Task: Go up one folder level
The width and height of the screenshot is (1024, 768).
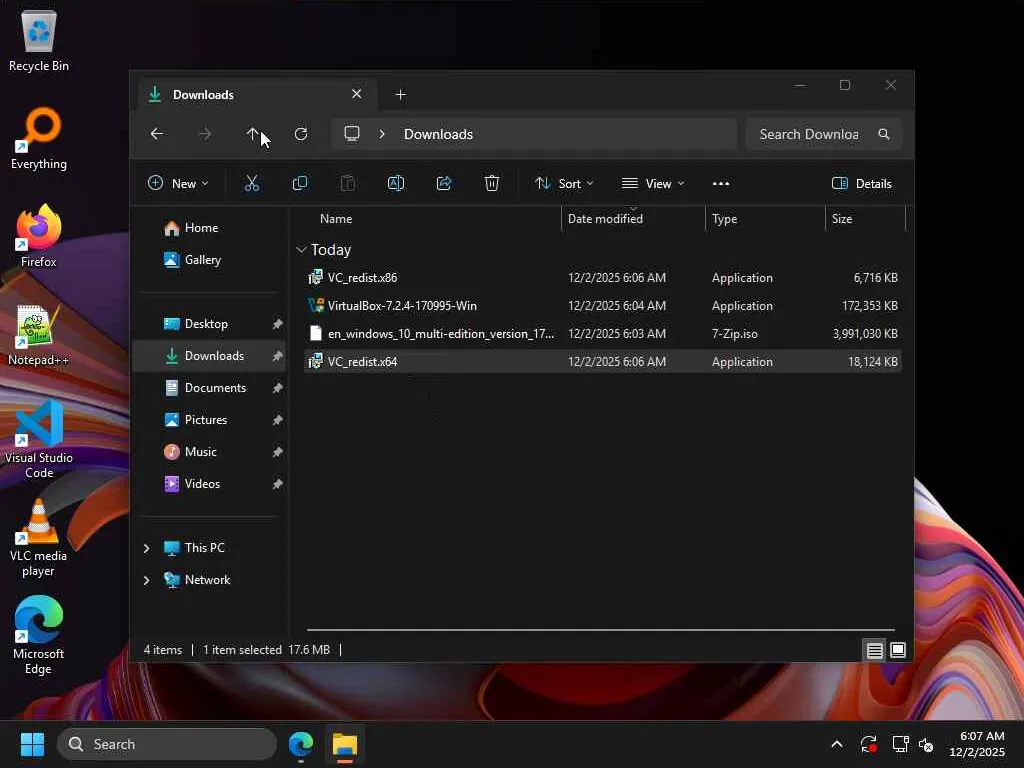Action: 253,134
